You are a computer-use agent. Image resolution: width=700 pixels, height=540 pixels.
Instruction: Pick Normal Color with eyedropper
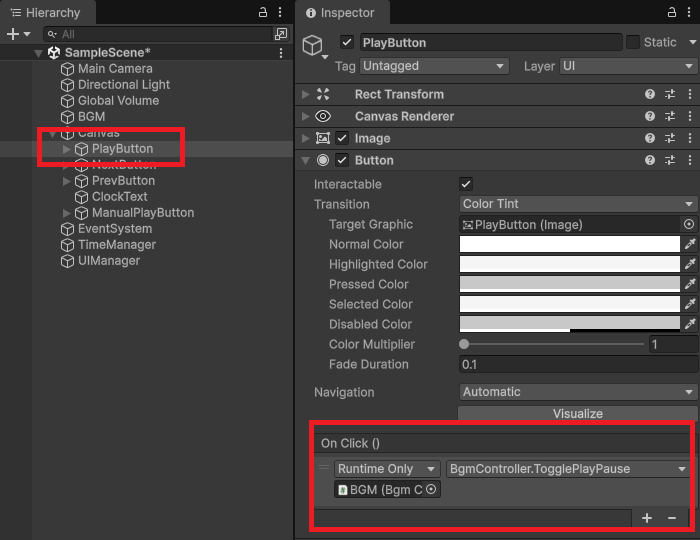(x=690, y=244)
